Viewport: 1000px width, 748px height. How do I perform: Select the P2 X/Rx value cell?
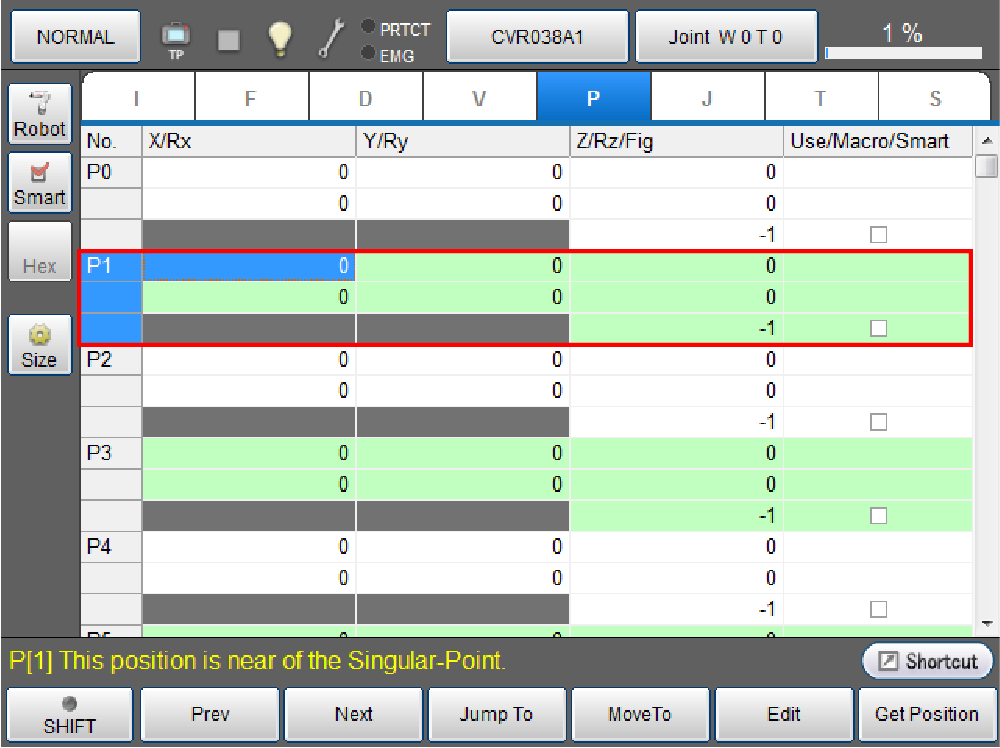point(249,360)
